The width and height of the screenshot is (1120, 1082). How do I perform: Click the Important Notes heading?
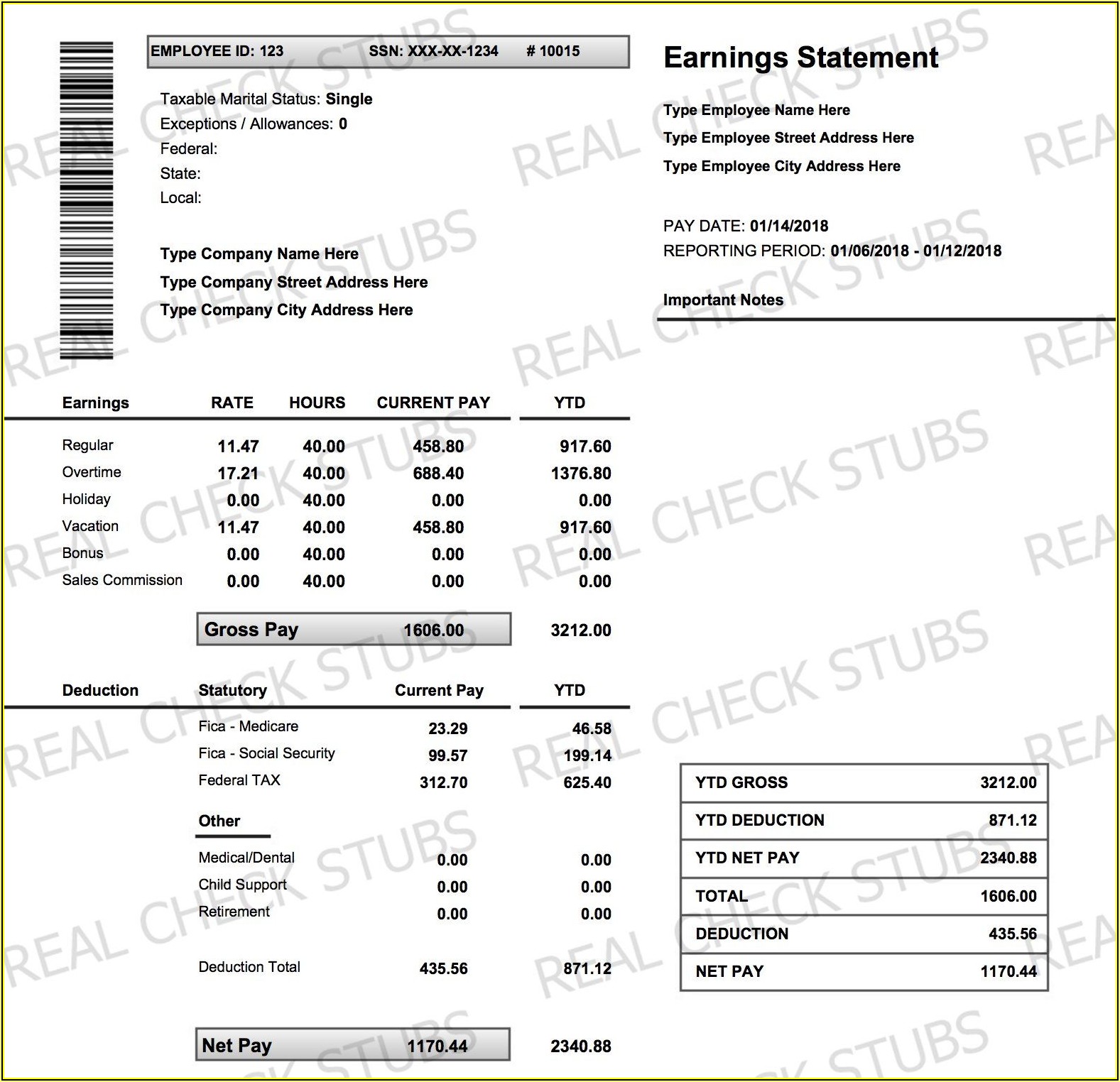[723, 300]
